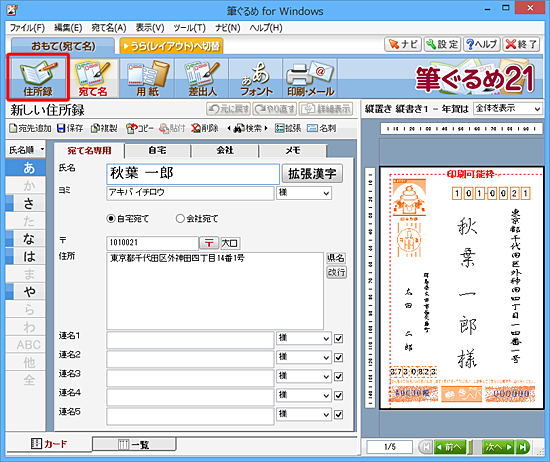Open the 全体を表示 zoom dropdown
The height and width of the screenshot is (462, 550).
tap(508, 109)
